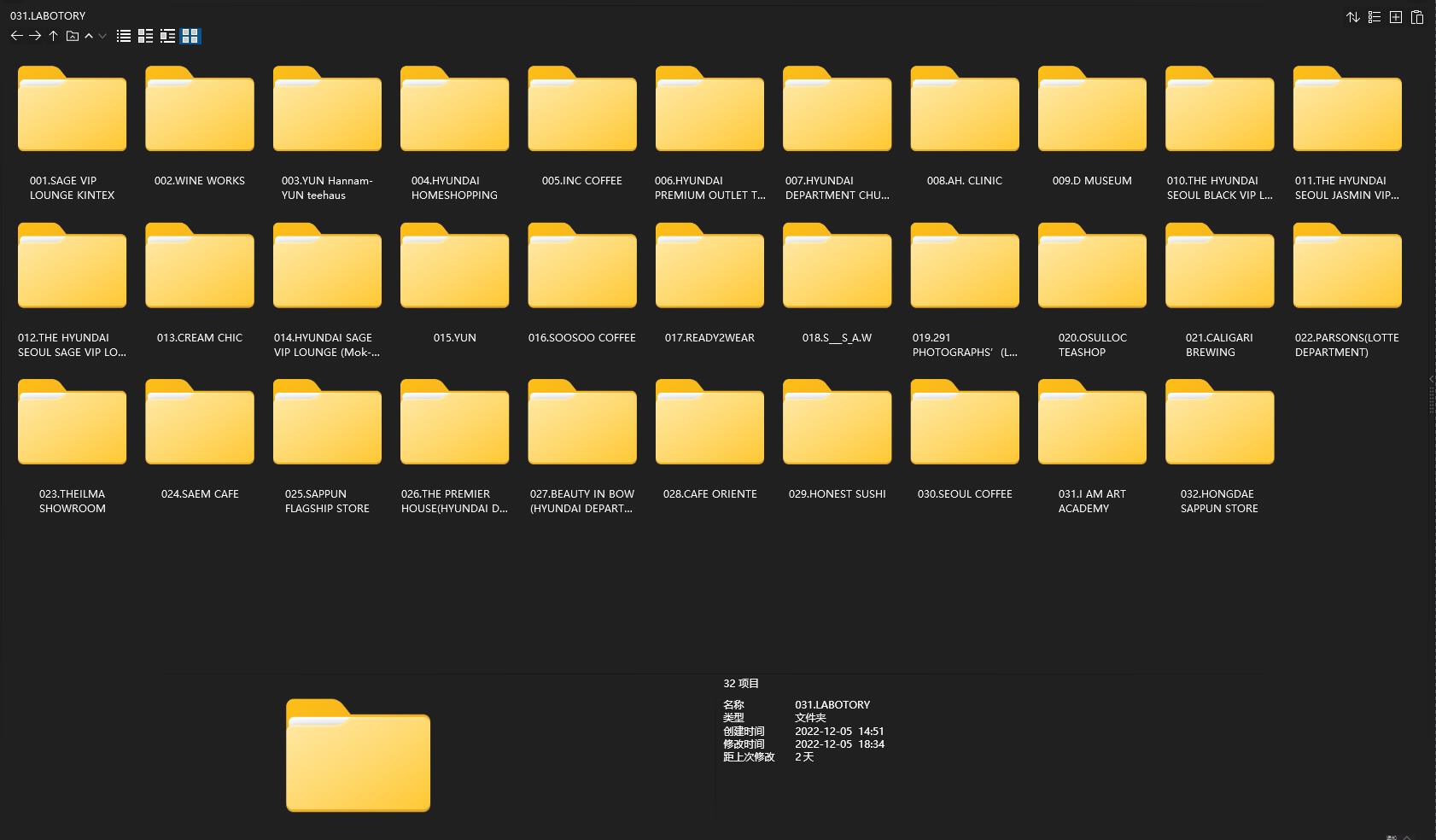The image size is (1436, 840).
Task: Click the plus-in-square new item icon
Action: pyautogui.click(x=1395, y=17)
